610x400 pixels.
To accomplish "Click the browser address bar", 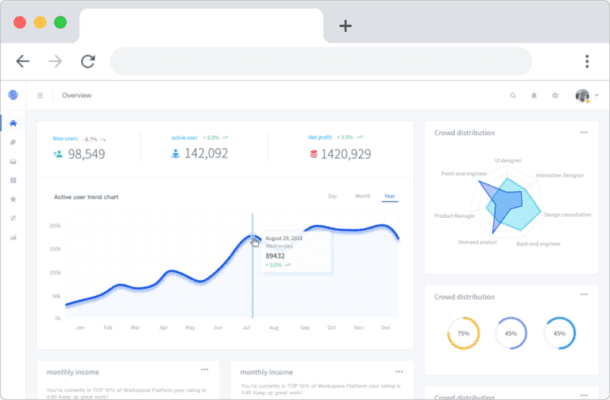I will click(330, 61).
